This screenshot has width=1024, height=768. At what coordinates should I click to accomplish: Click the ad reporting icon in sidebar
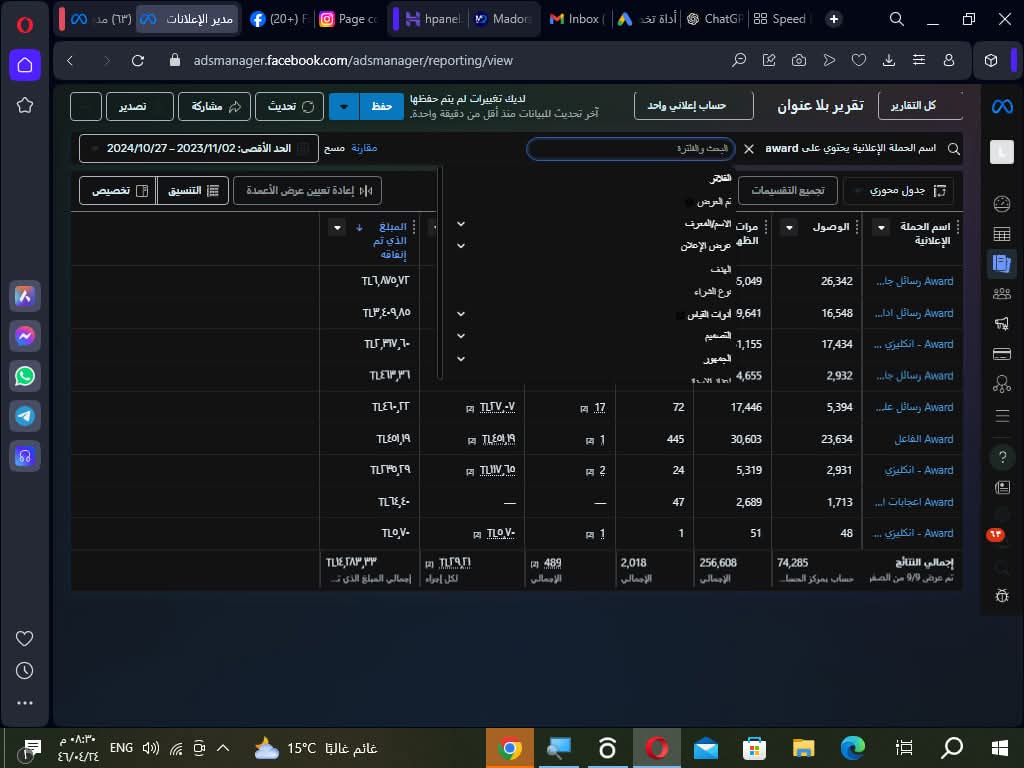coord(1000,264)
